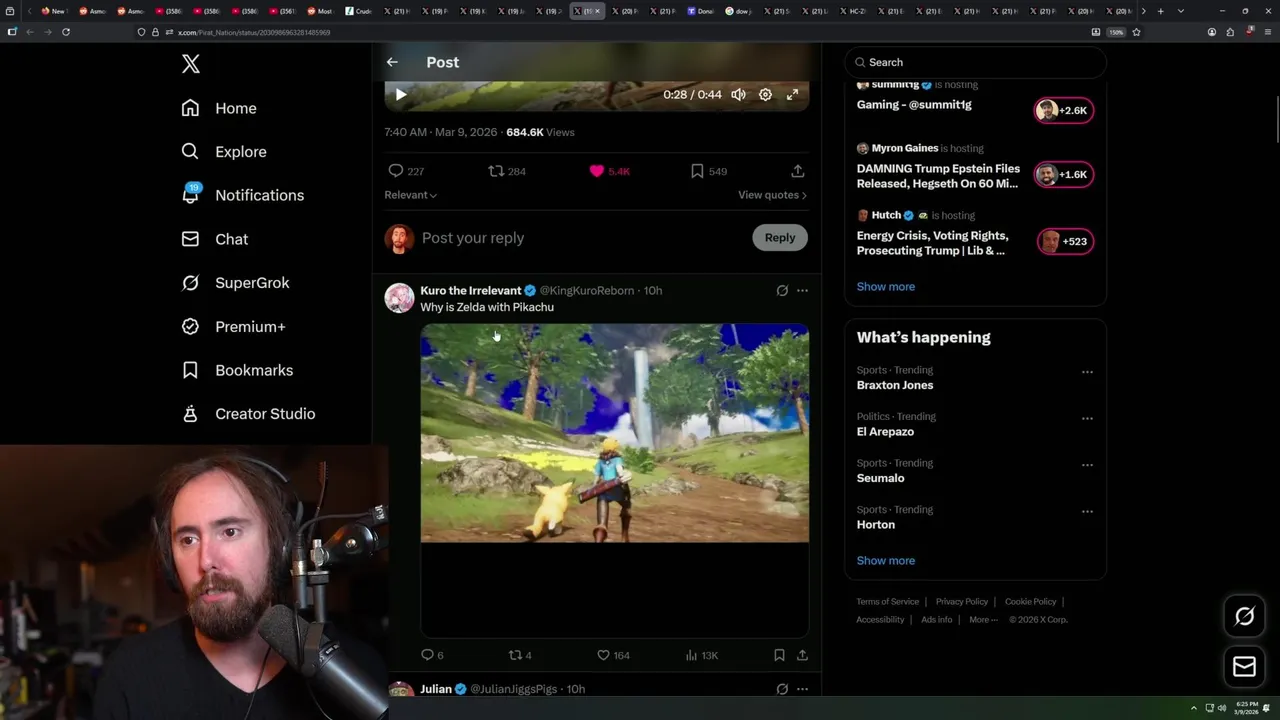1280x720 pixels.
Task: Open more options on Kuro's reply
Action: (802, 291)
